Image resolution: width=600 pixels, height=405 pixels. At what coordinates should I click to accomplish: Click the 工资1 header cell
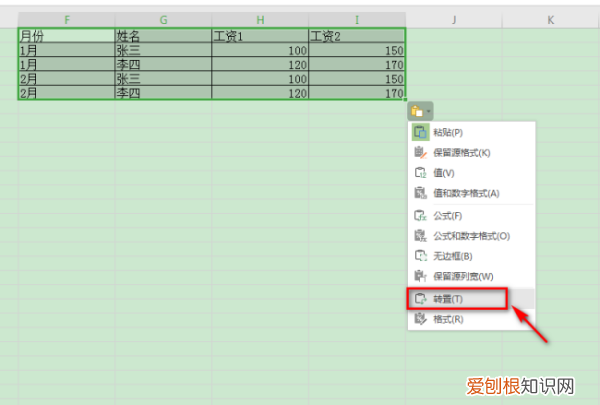click(260, 36)
